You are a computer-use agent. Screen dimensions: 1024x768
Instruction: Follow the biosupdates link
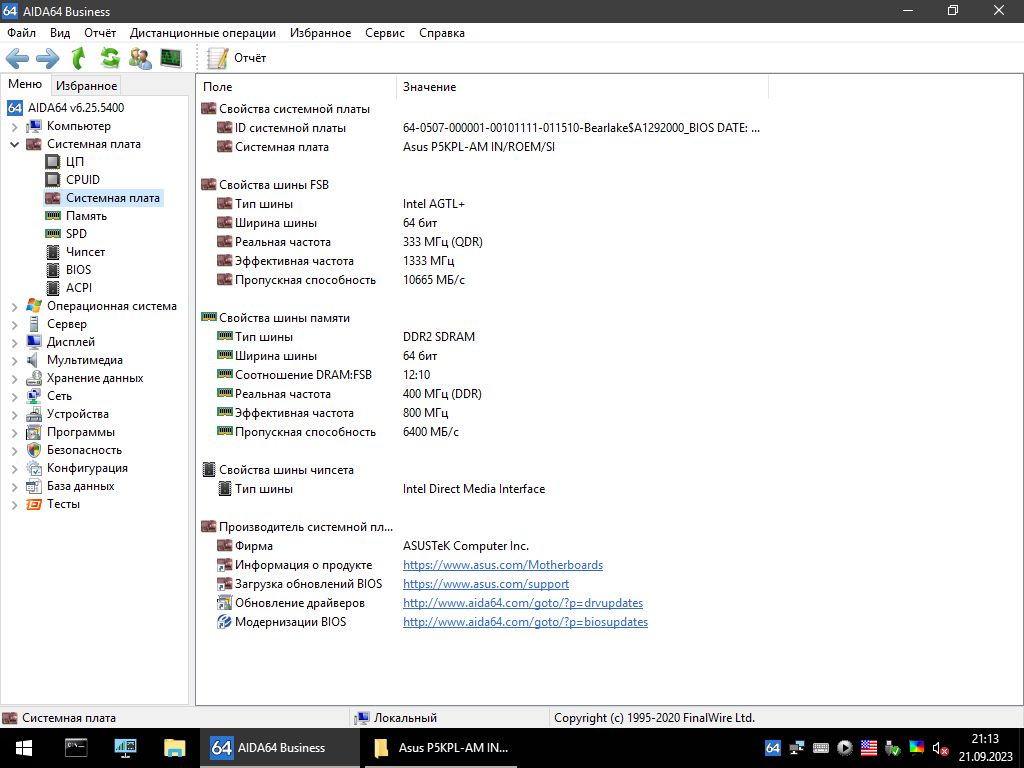[x=526, y=622]
